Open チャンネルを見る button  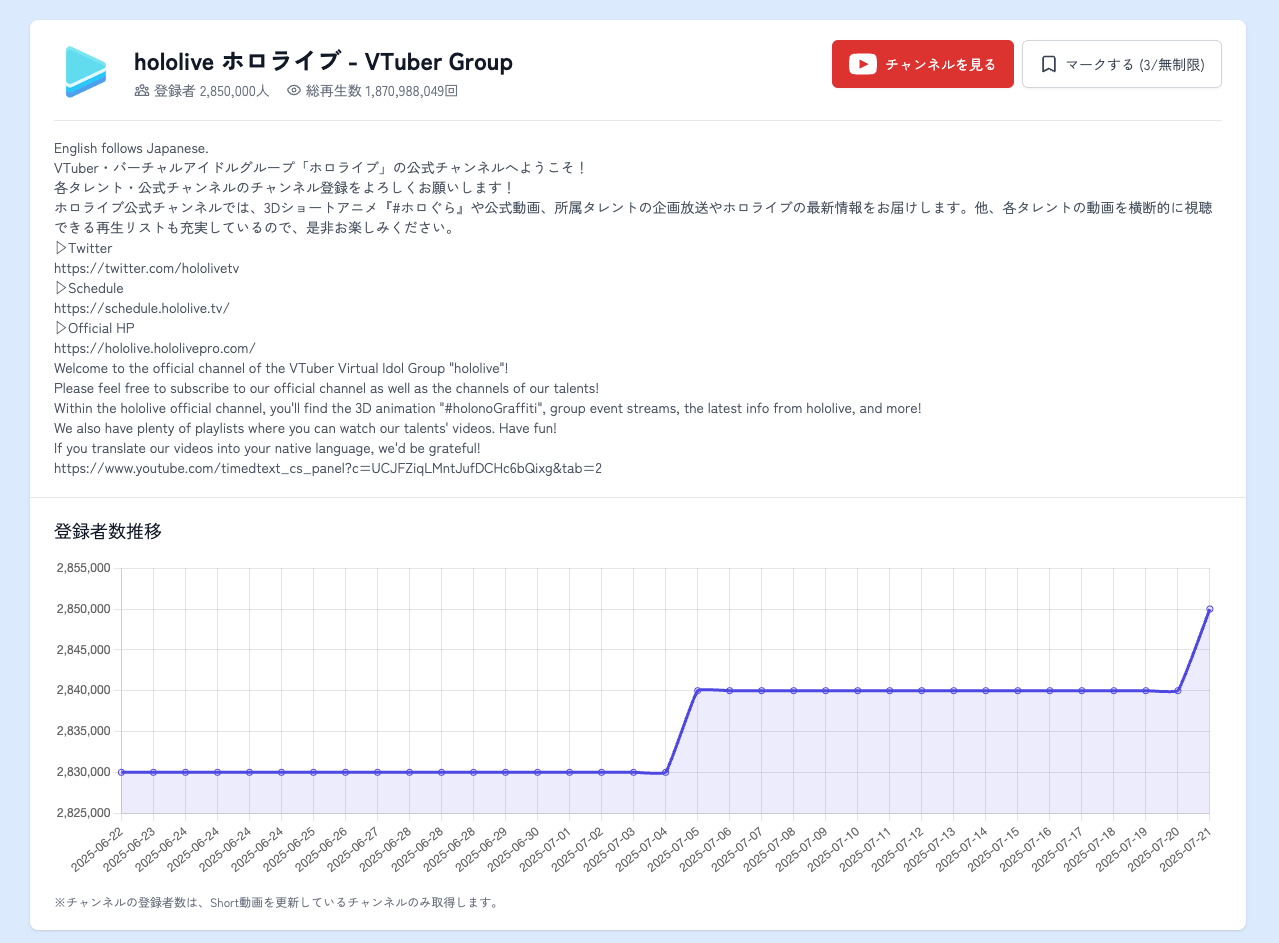(923, 64)
